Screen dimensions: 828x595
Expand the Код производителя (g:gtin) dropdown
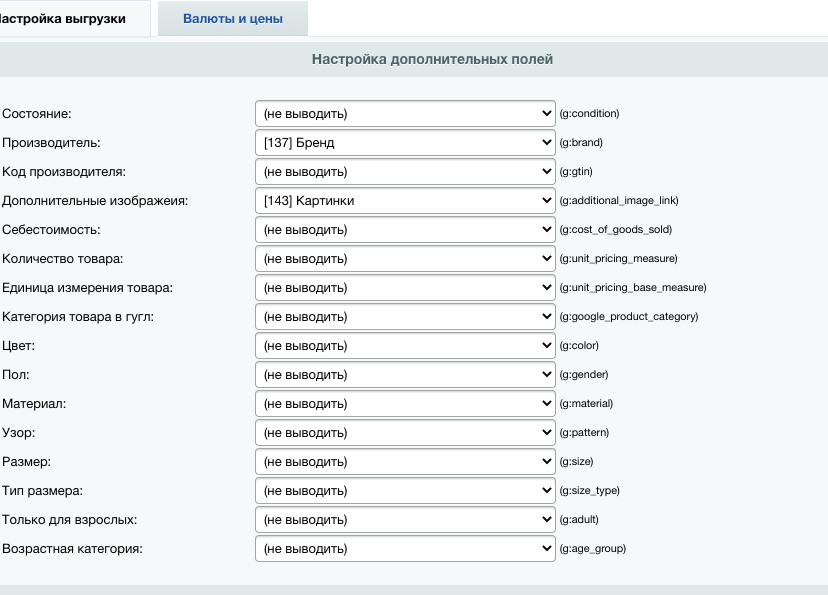405,172
